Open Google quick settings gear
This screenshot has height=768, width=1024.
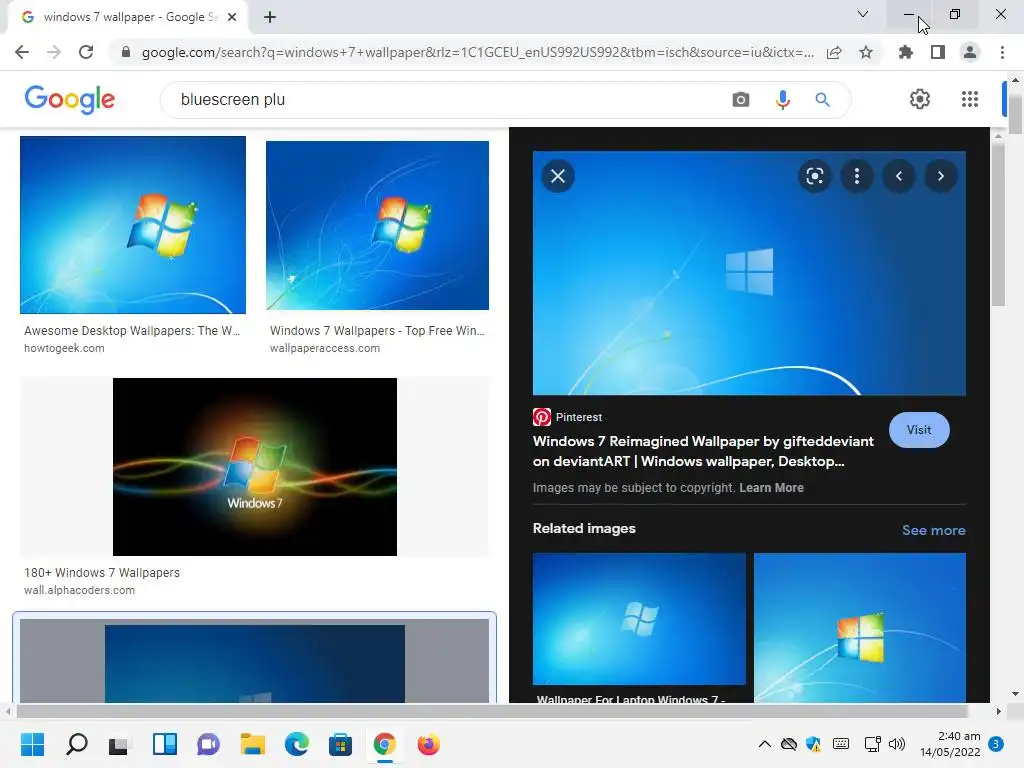coord(920,99)
